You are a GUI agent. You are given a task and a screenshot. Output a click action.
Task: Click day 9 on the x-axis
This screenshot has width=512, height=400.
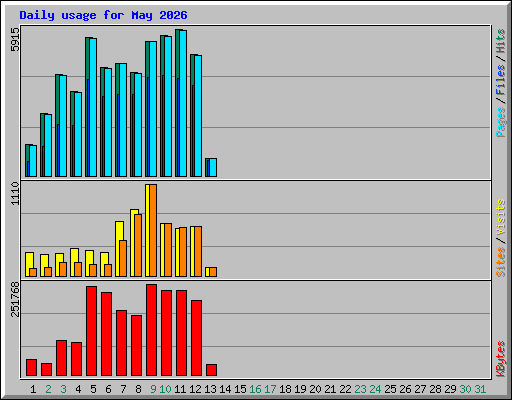[x=153, y=389]
